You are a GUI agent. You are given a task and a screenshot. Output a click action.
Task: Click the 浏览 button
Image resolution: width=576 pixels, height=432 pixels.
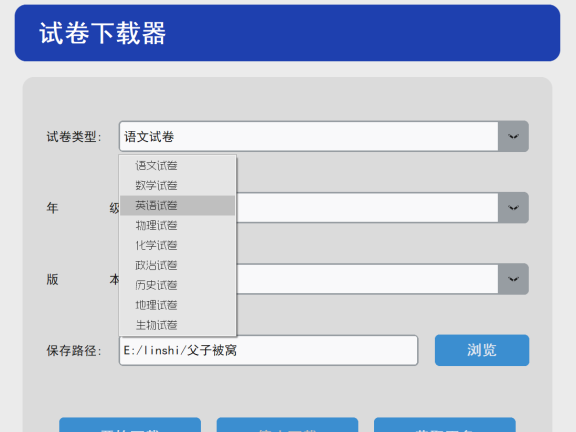482,350
